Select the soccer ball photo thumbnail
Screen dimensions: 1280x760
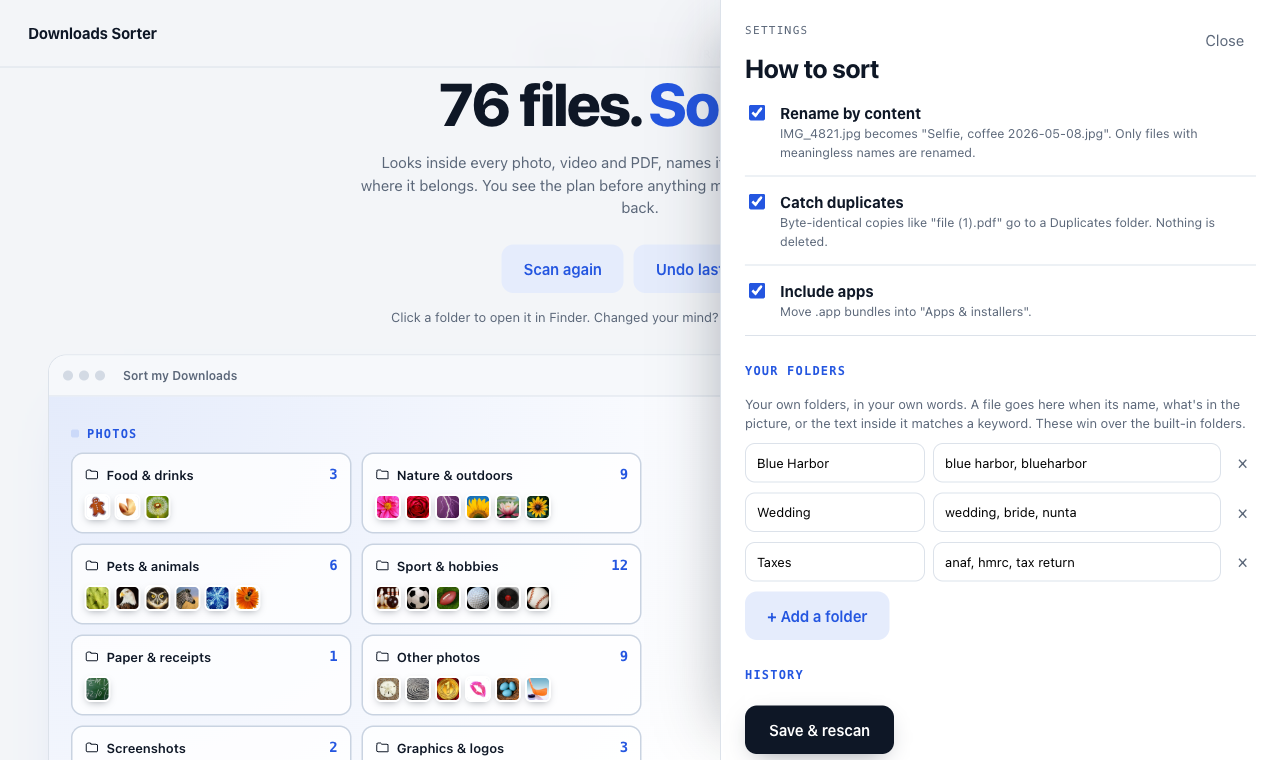(418, 598)
